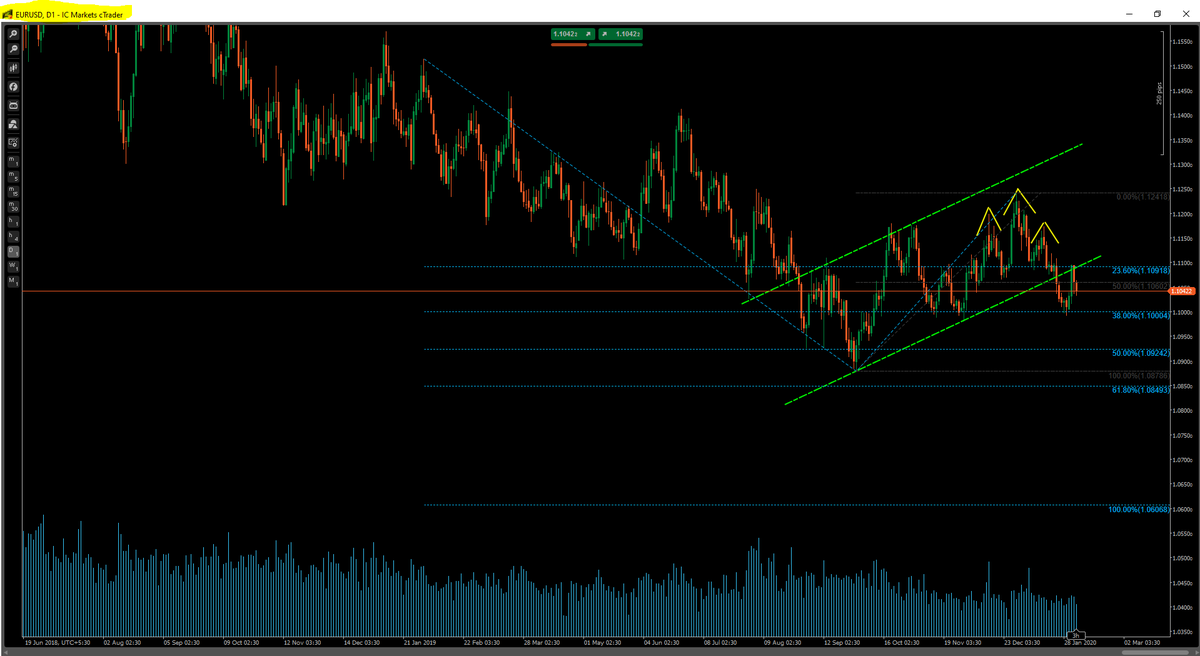Switch timeframe to W1 weekly

pyautogui.click(x=13, y=267)
